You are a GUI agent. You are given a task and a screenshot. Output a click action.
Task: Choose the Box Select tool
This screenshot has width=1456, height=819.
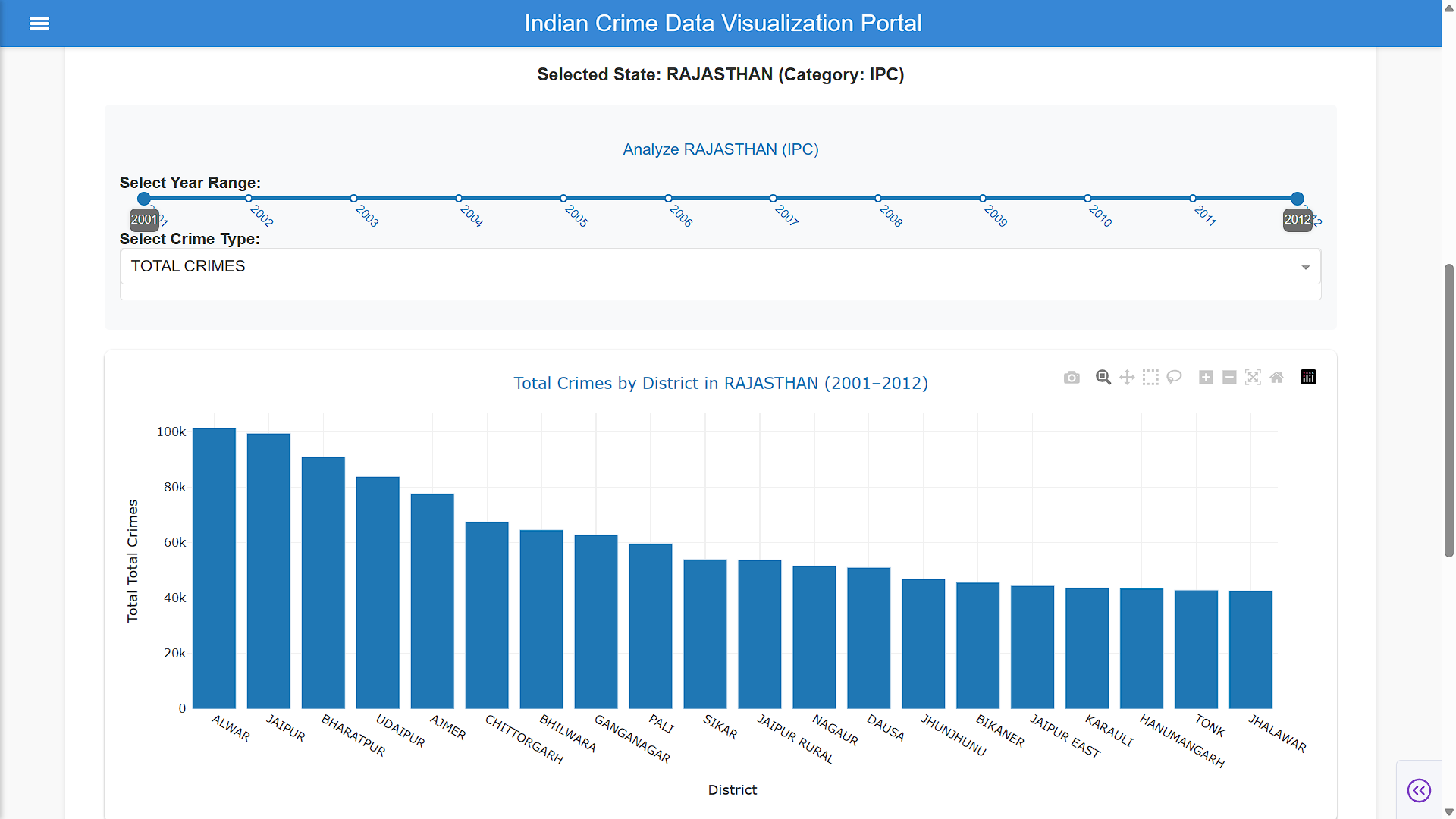[1150, 378]
